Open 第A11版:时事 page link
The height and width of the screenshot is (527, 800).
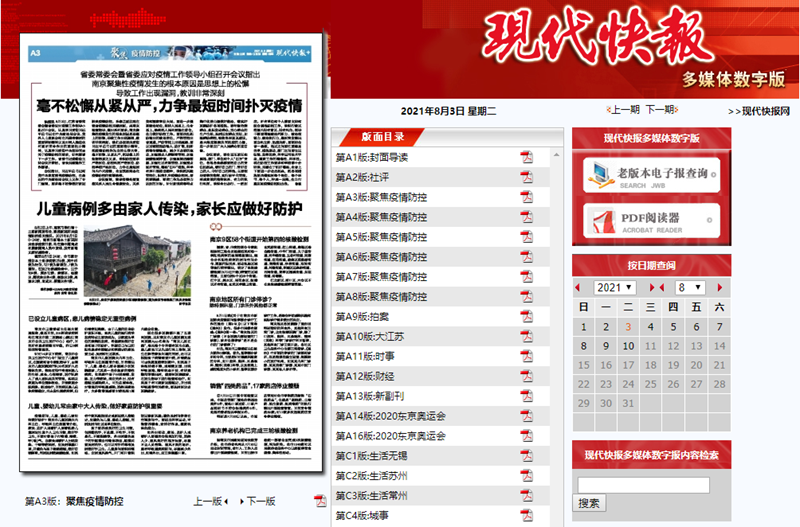click(365, 356)
